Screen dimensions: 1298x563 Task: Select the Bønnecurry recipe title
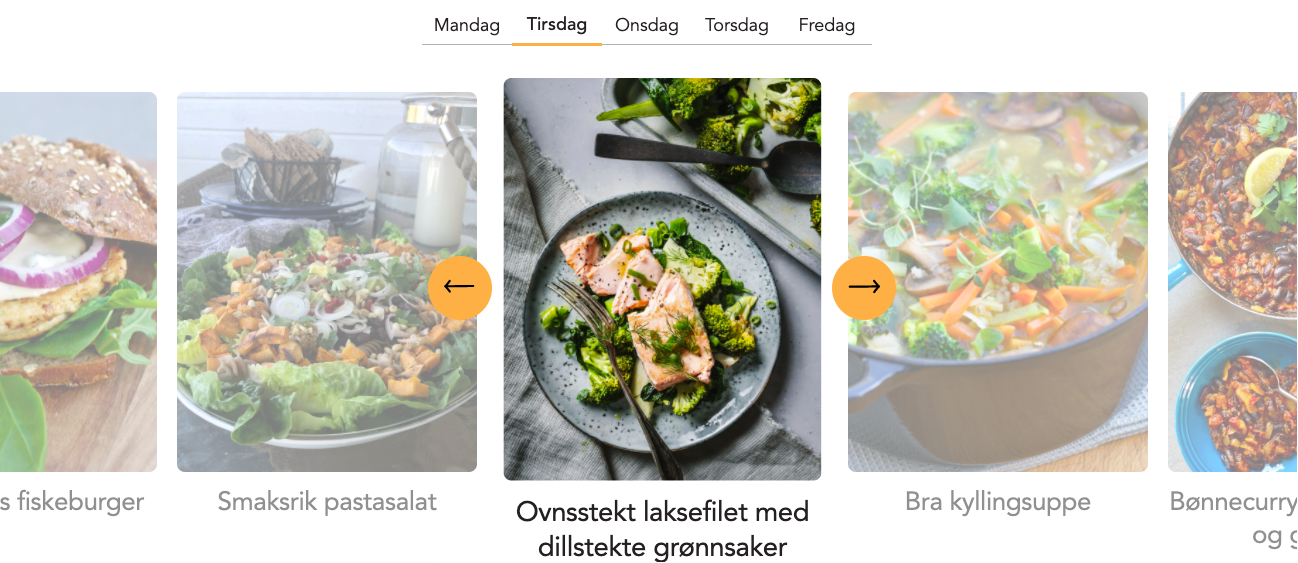point(1234,502)
